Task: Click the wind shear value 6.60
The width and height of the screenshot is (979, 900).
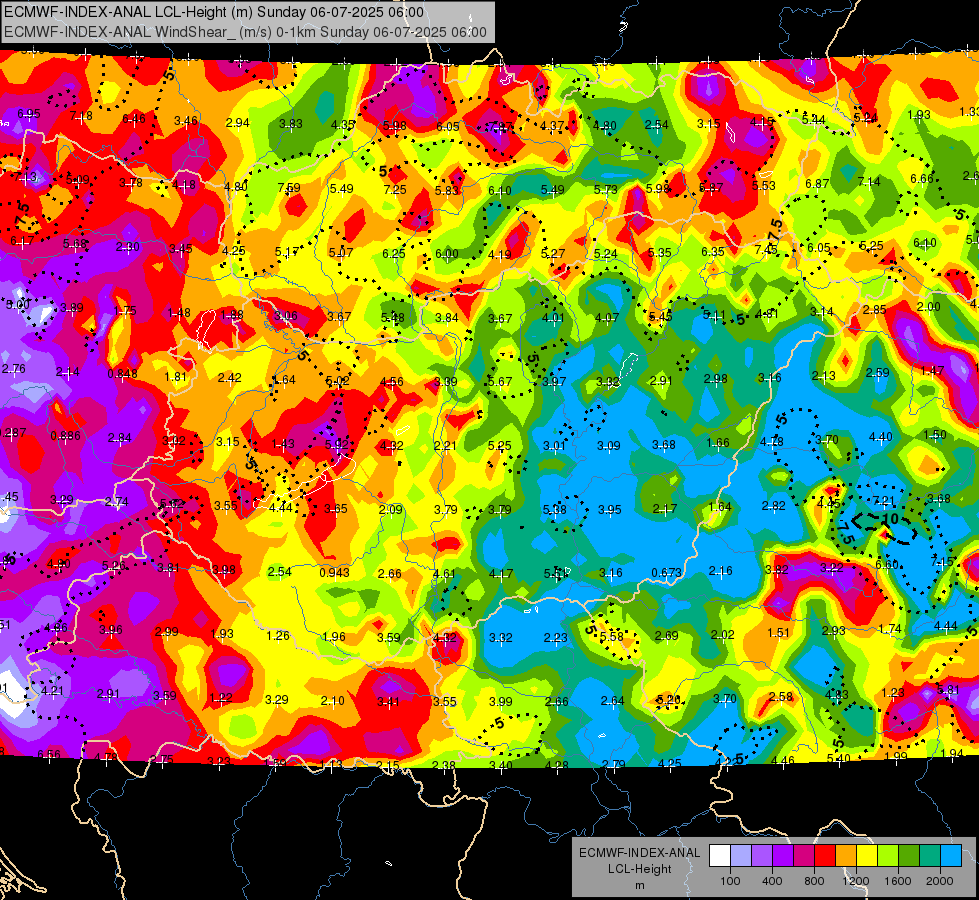Action: 887,565
